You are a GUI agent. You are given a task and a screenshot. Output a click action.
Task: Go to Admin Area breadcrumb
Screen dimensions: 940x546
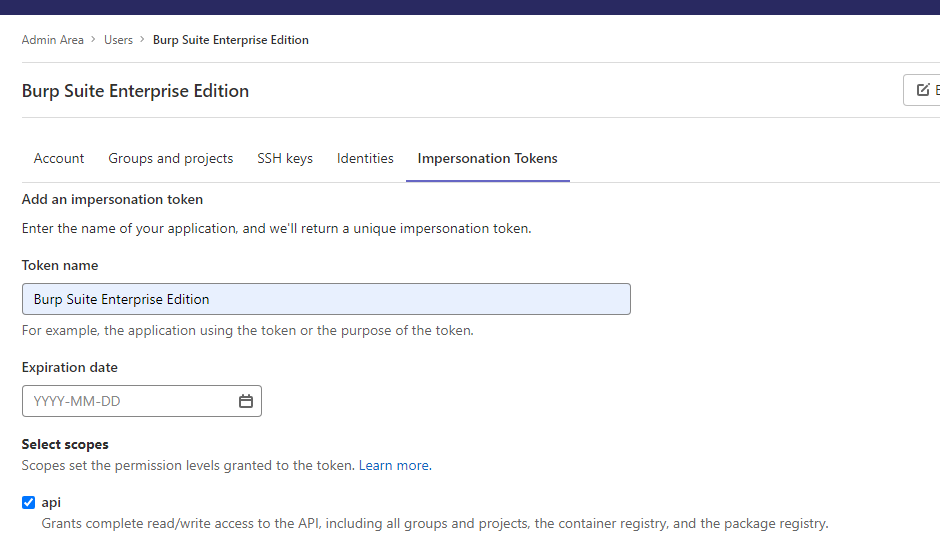pyautogui.click(x=53, y=40)
